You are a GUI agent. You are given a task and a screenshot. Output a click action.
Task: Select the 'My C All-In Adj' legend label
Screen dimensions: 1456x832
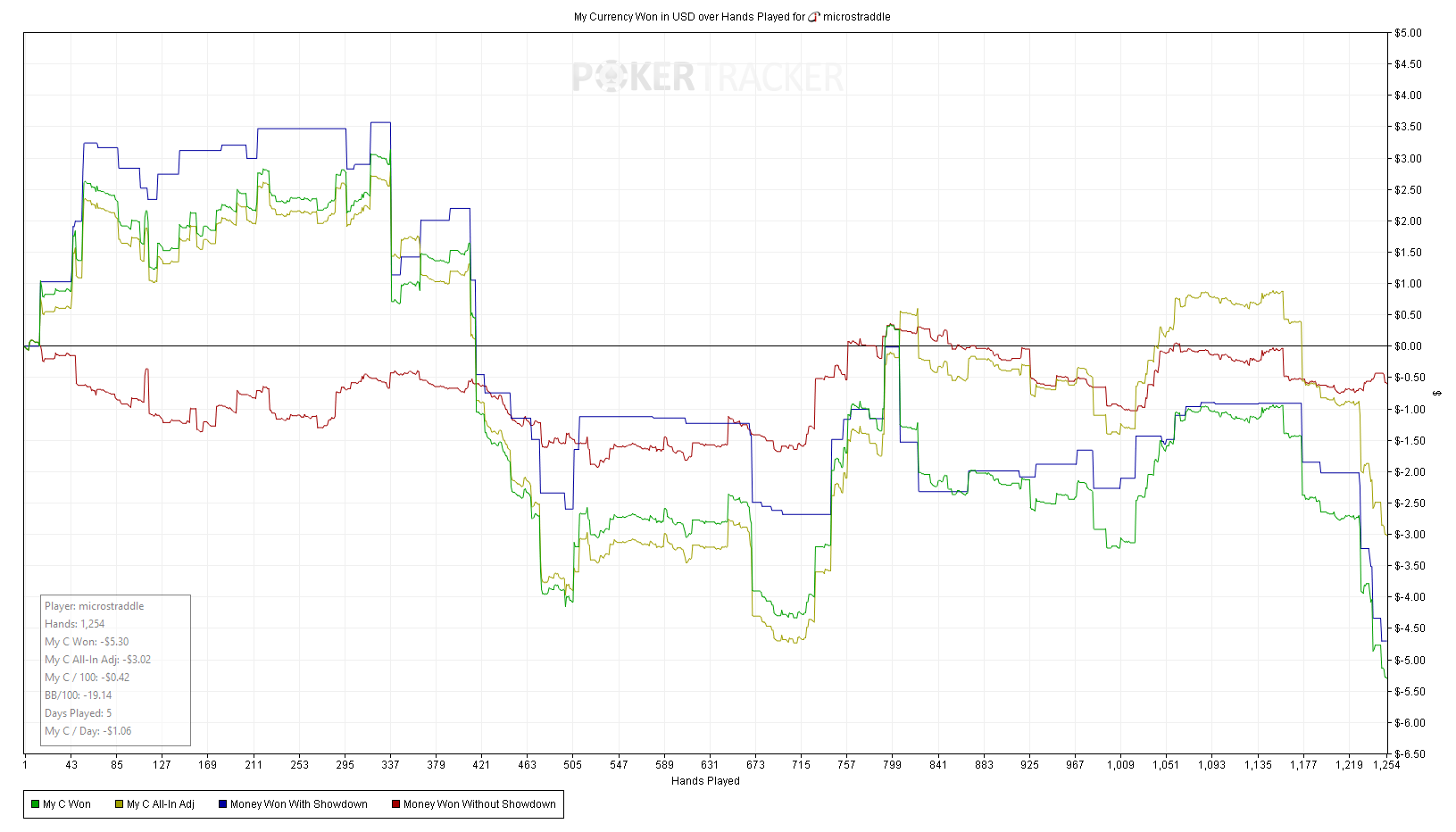click(161, 804)
